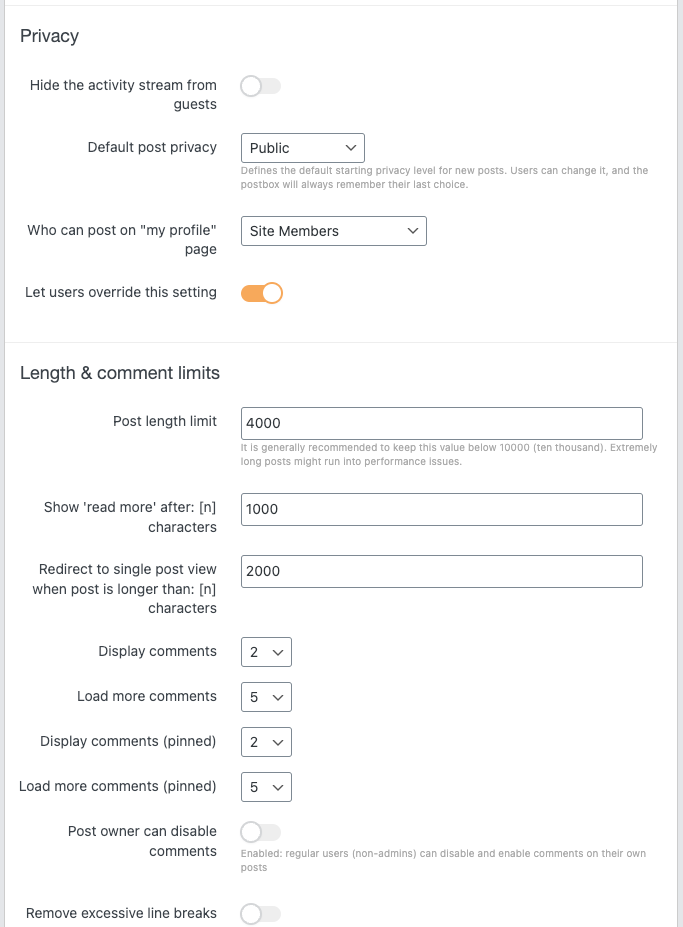The height and width of the screenshot is (927, 683).
Task: Click the Redirect to single post view field
Action: coord(441,571)
